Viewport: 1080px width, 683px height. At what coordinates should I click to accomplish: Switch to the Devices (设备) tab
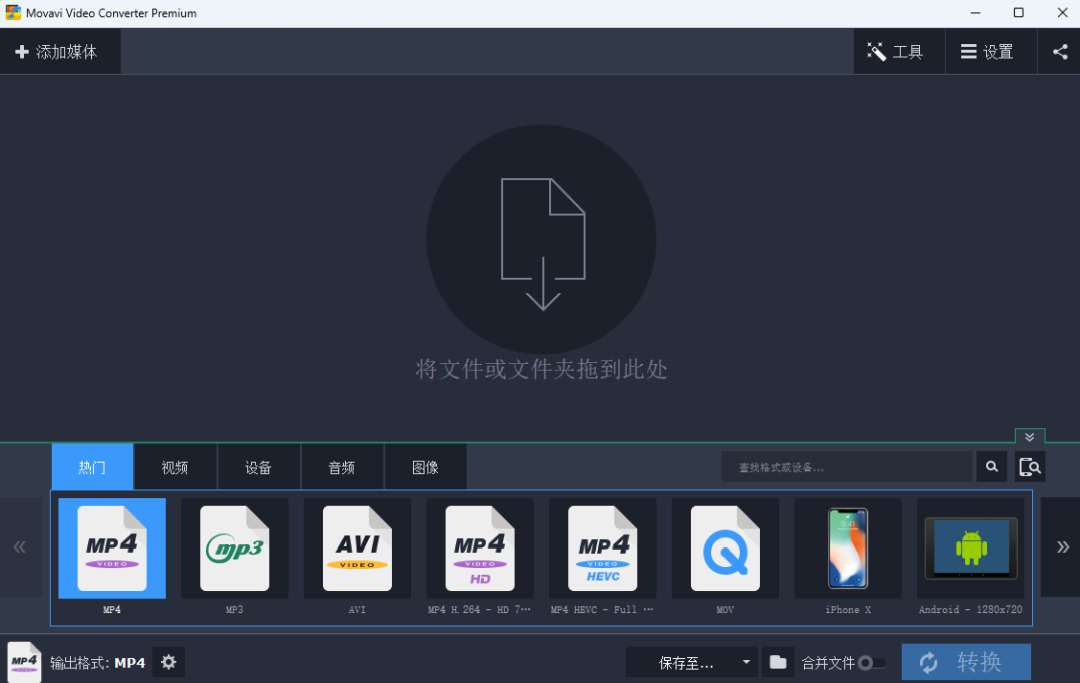258,467
